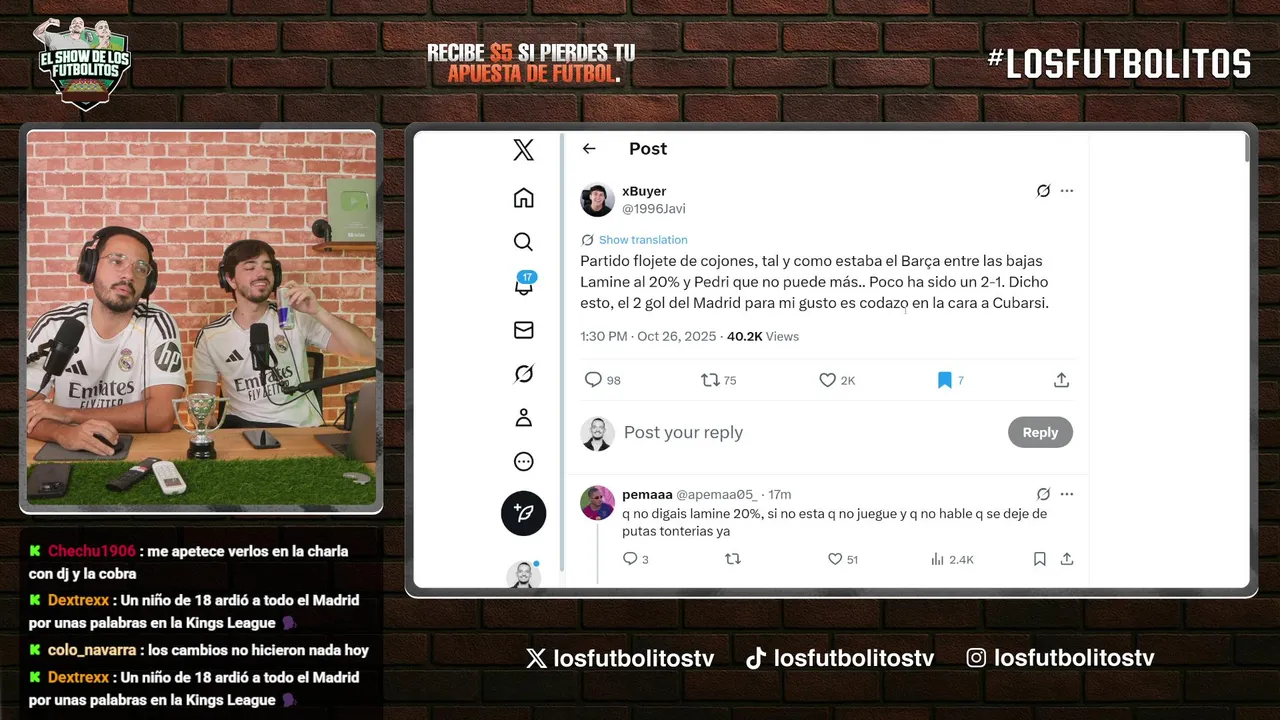Screen dimensions: 1280x720
Task: Repost the post with 75 reposts
Action: coord(719,380)
